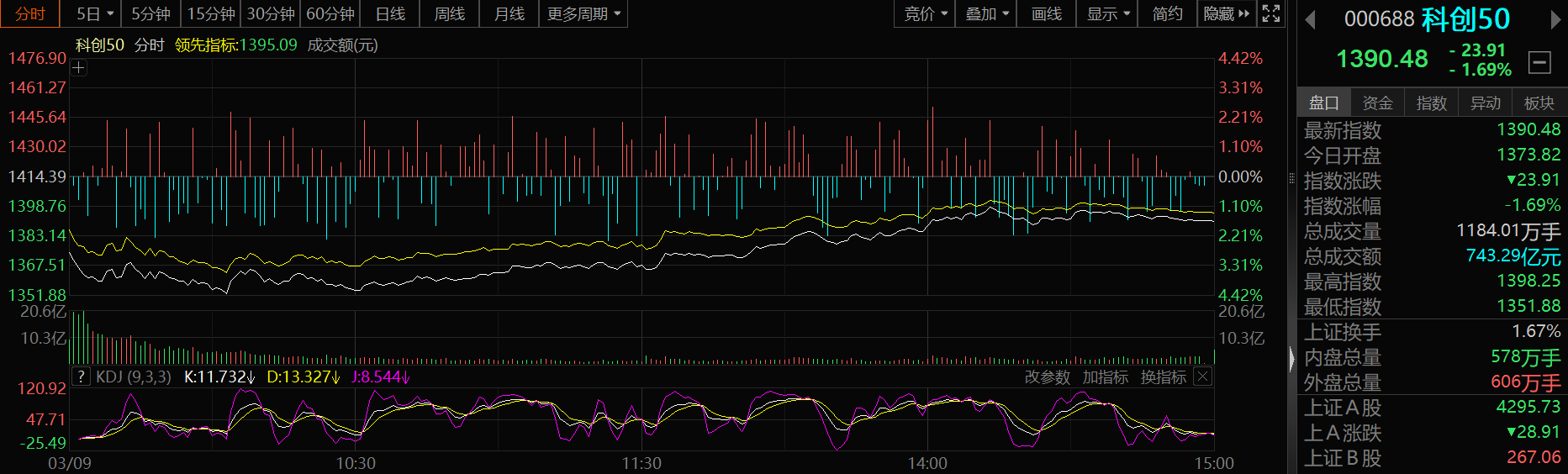The image size is (1568, 474).
Task: Go to previous stock with left arrow
Action: (x=1309, y=19)
